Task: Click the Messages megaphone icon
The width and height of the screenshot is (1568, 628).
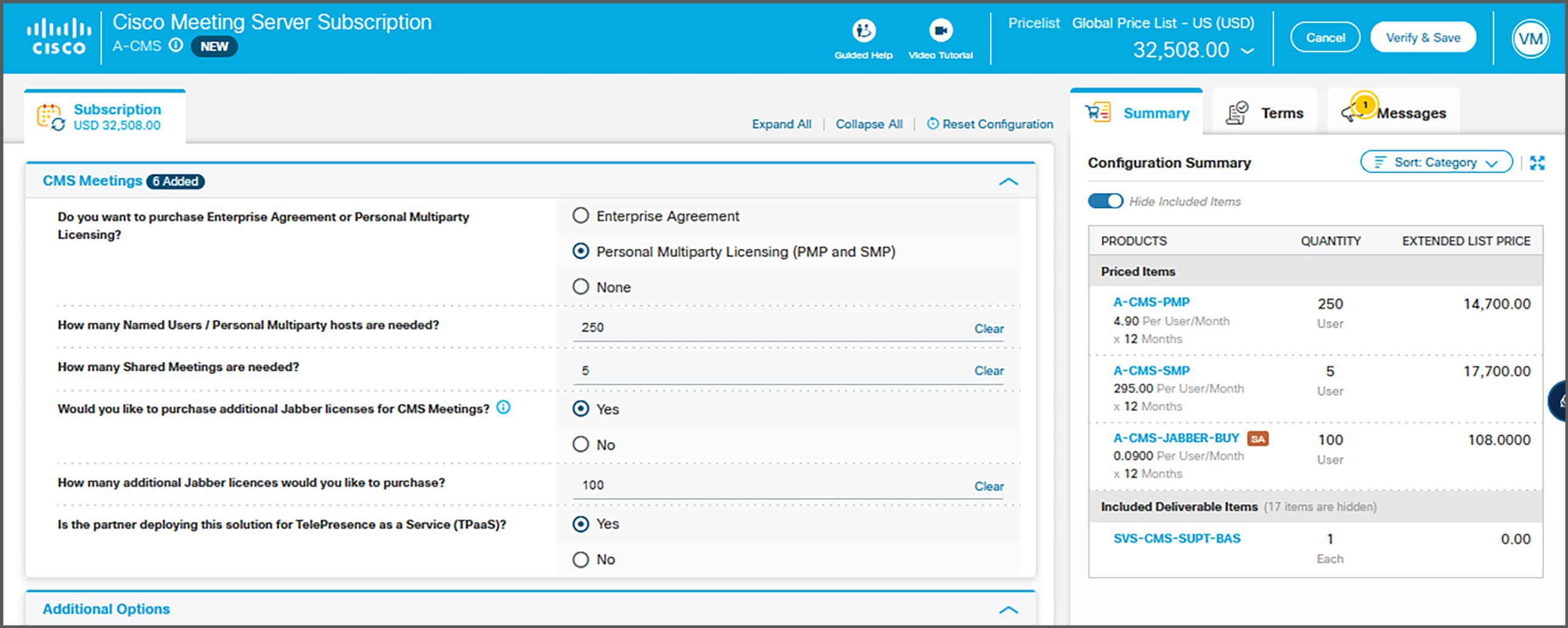Action: [1350, 113]
